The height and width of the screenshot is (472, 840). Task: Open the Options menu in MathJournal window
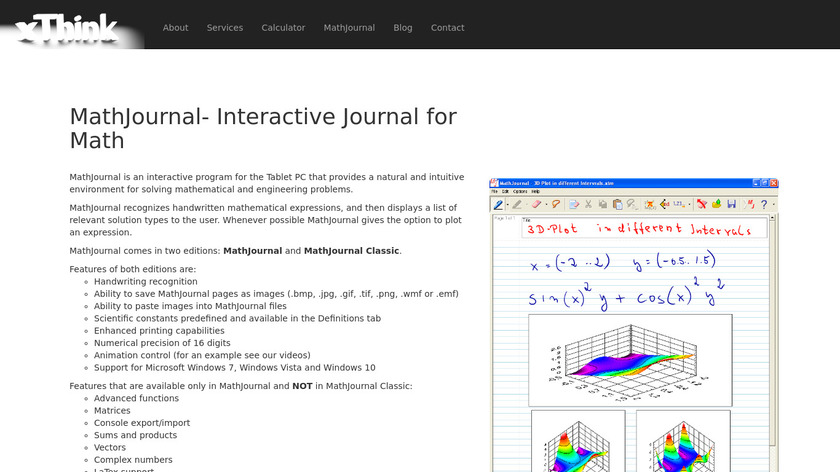520,191
